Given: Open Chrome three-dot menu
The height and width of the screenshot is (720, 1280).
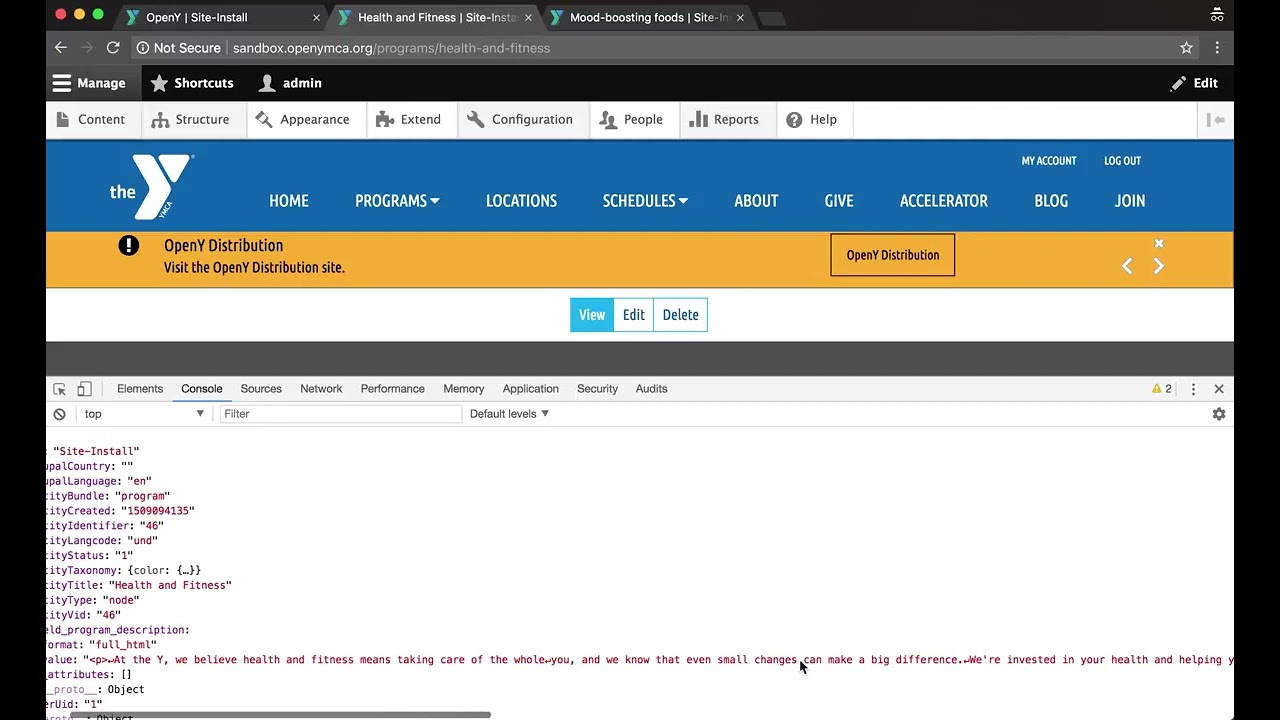Looking at the screenshot, I should click(1217, 47).
